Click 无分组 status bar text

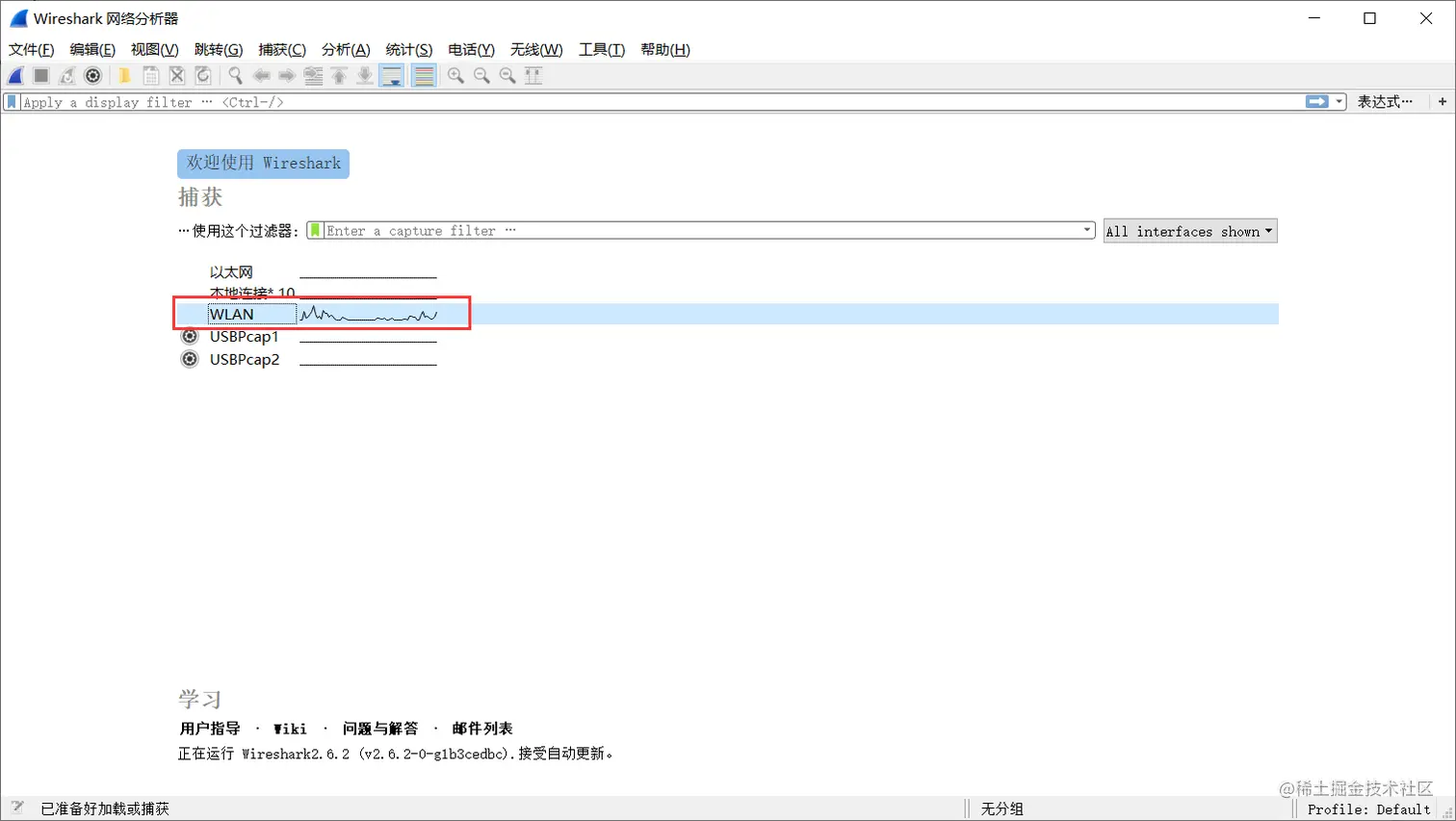[1001, 809]
